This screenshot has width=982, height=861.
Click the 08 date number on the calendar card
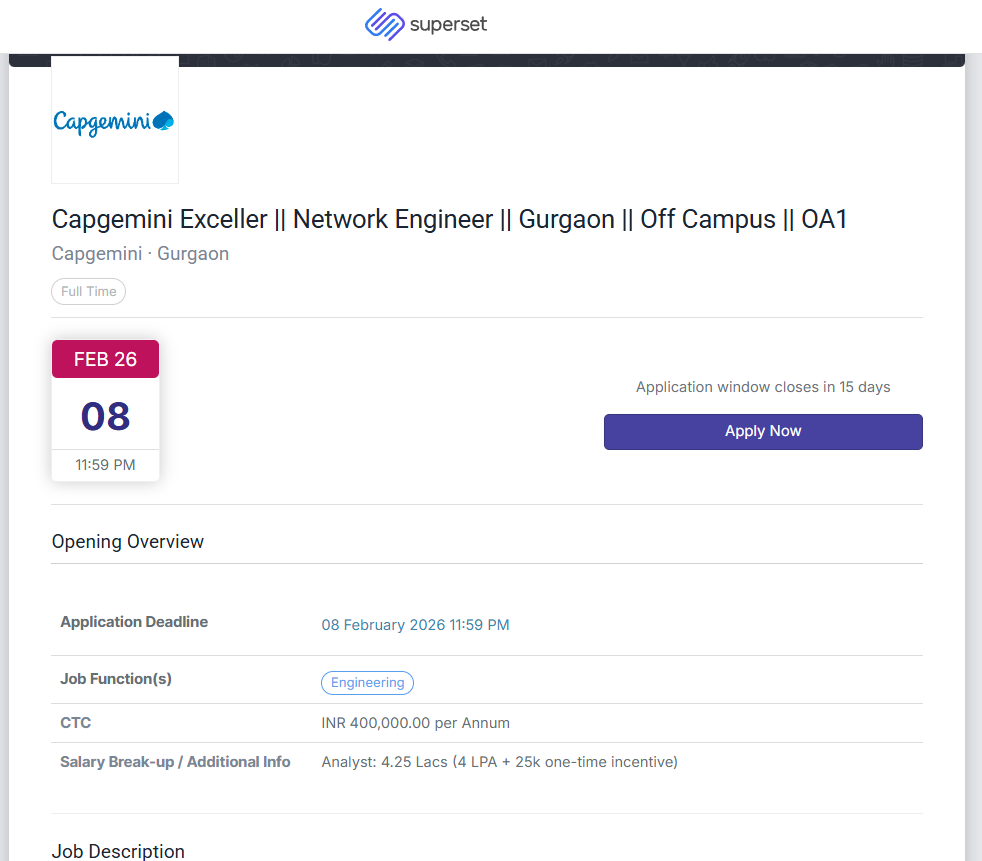pyautogui.click(x=105, y=416)
